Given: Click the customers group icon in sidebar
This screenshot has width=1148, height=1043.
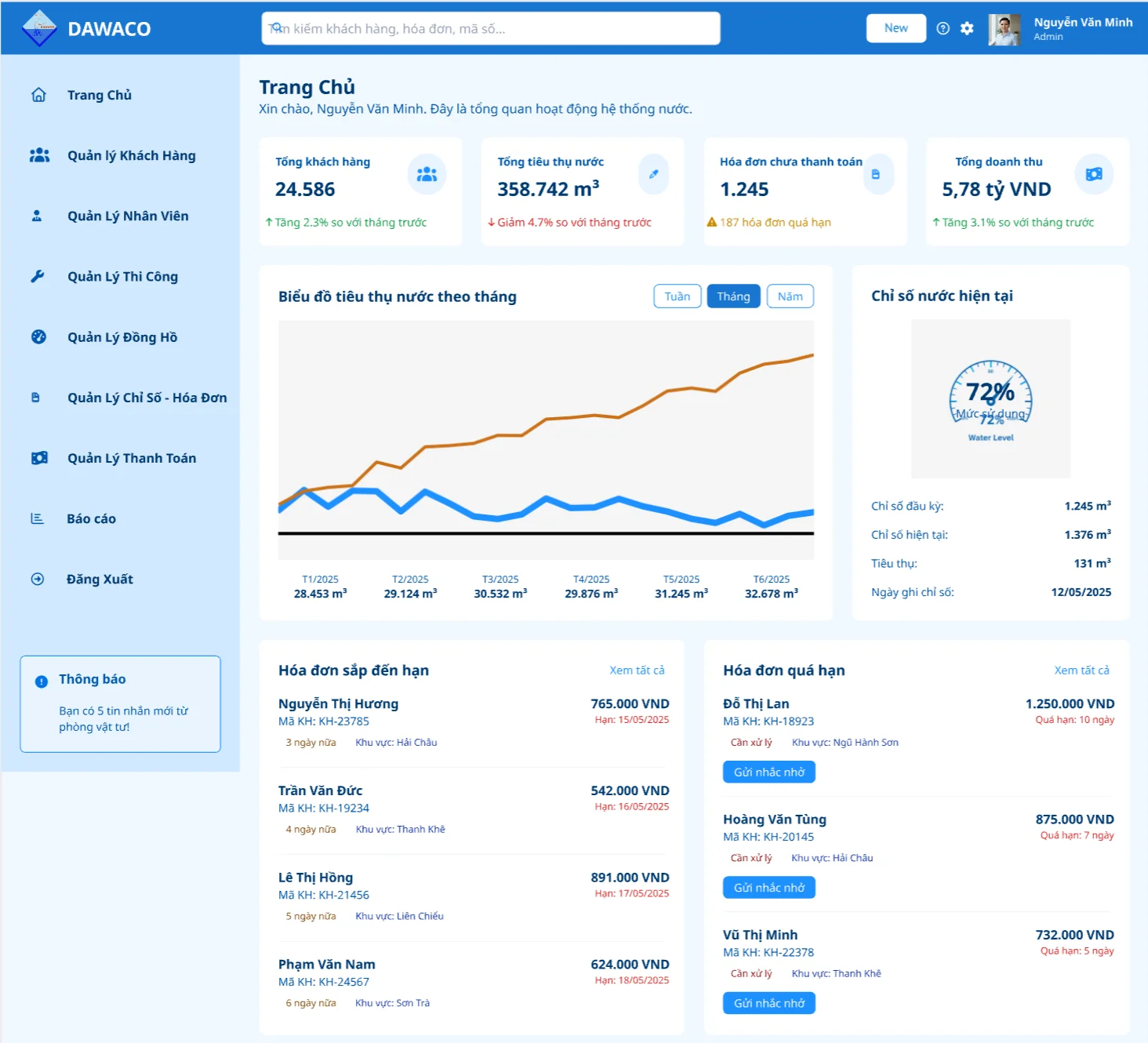Looking at the screenshot, I should point(39,155).
